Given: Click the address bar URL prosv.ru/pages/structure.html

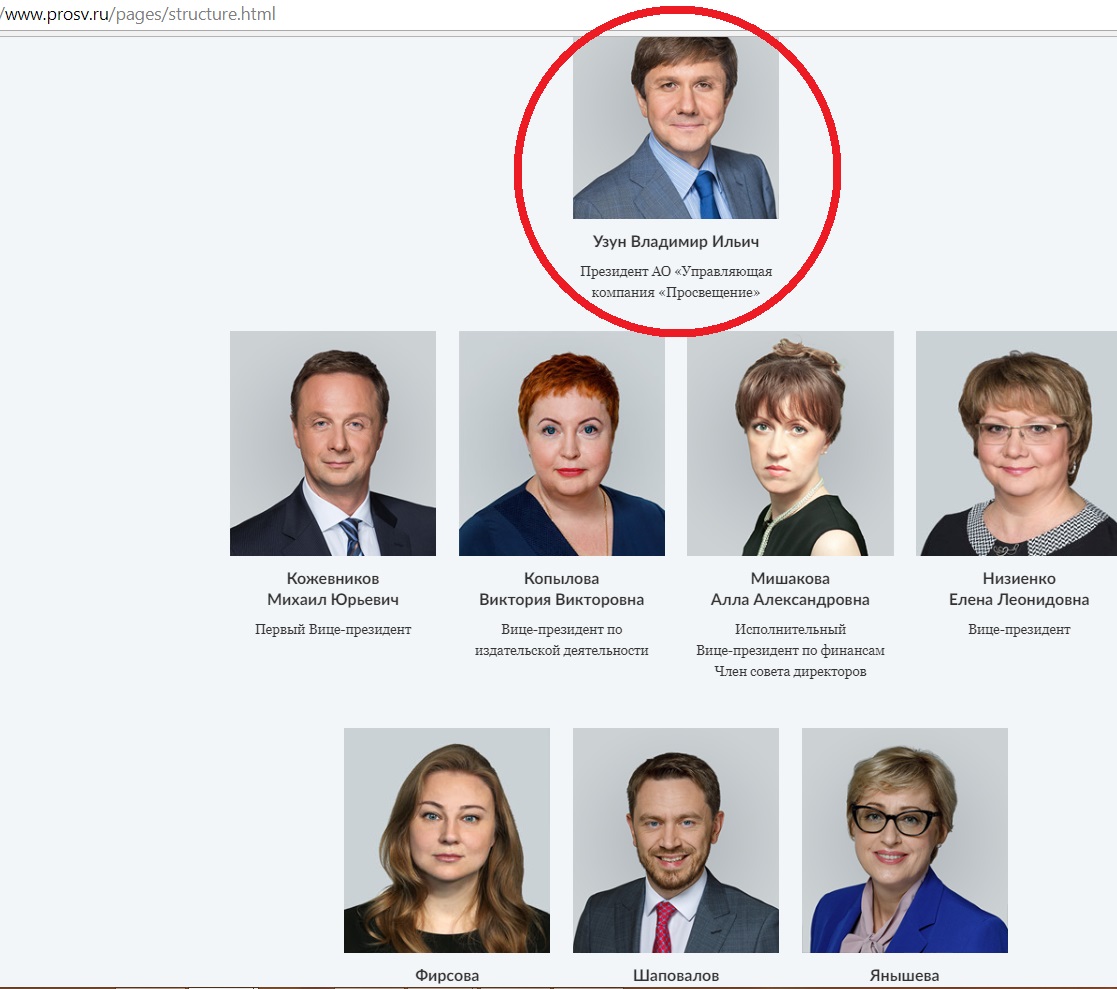Looking at the screenshot, I should point(138,14).
